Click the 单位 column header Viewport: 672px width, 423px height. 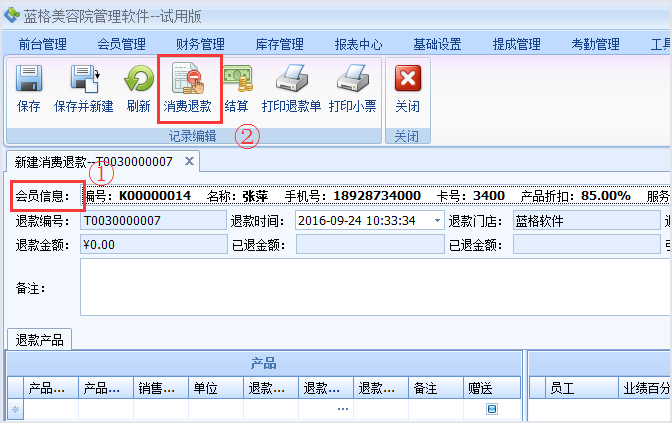click(216, 388)
